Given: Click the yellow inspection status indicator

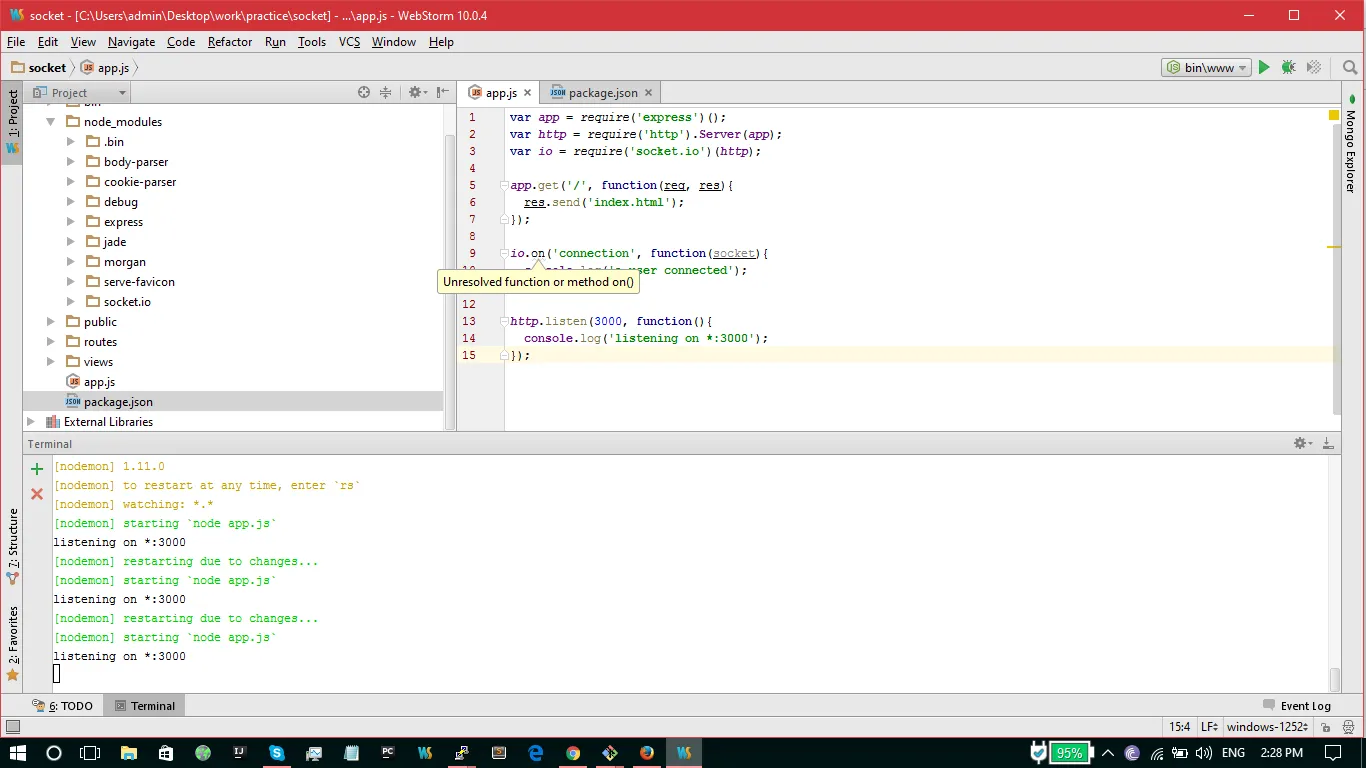Looking at the screenshot, I should (1333, 116).
